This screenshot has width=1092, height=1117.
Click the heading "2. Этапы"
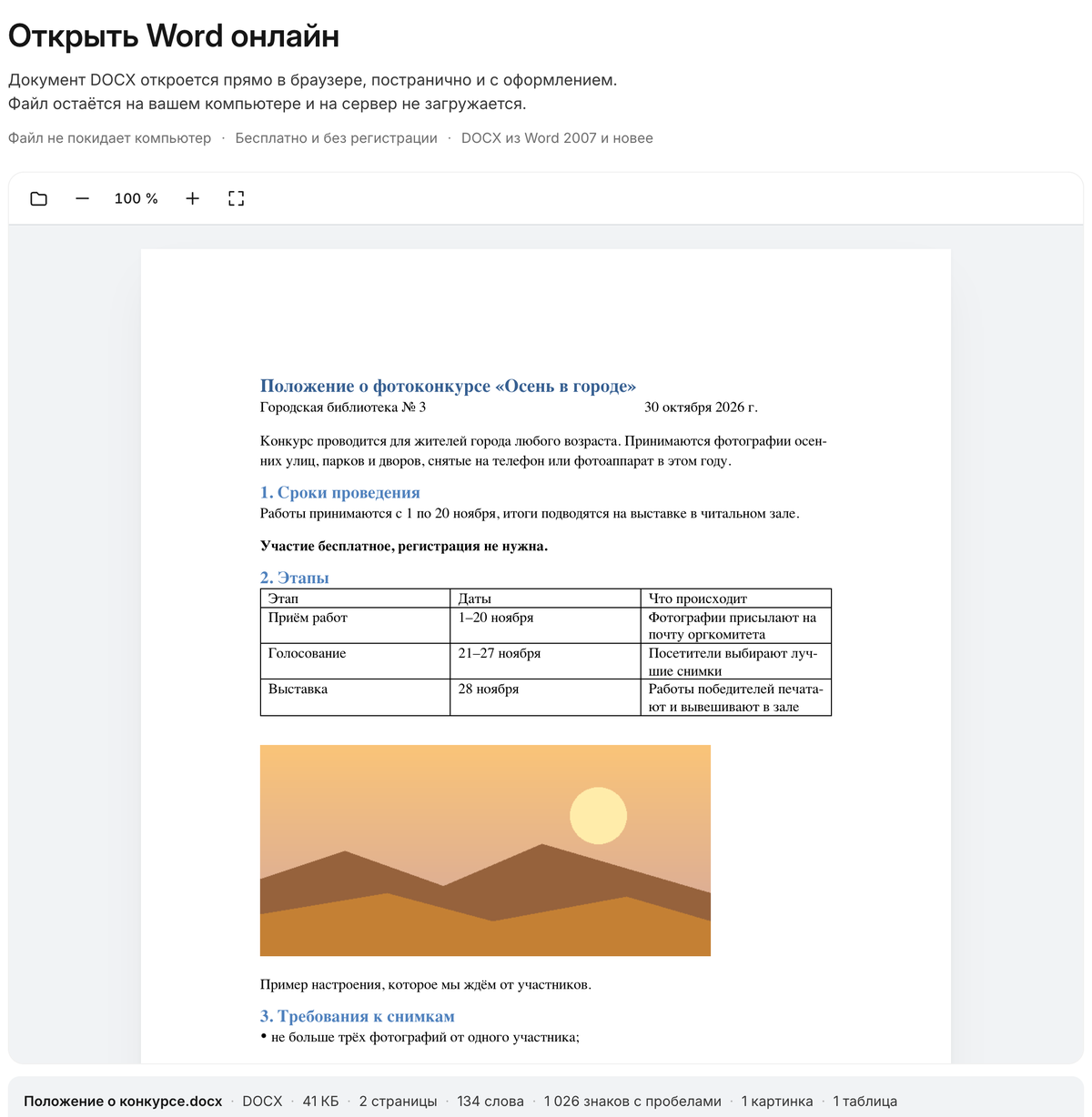295,578
